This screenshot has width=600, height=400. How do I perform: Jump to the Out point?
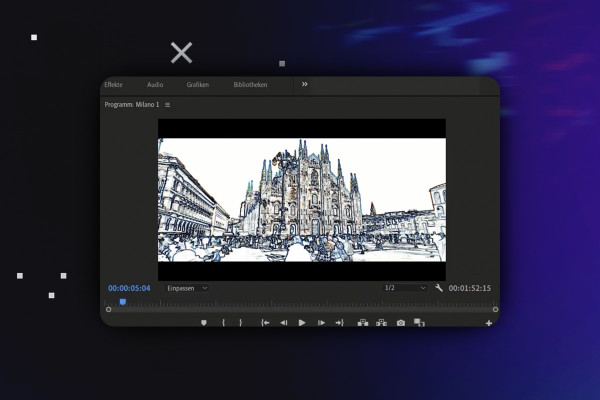[339, 323]
